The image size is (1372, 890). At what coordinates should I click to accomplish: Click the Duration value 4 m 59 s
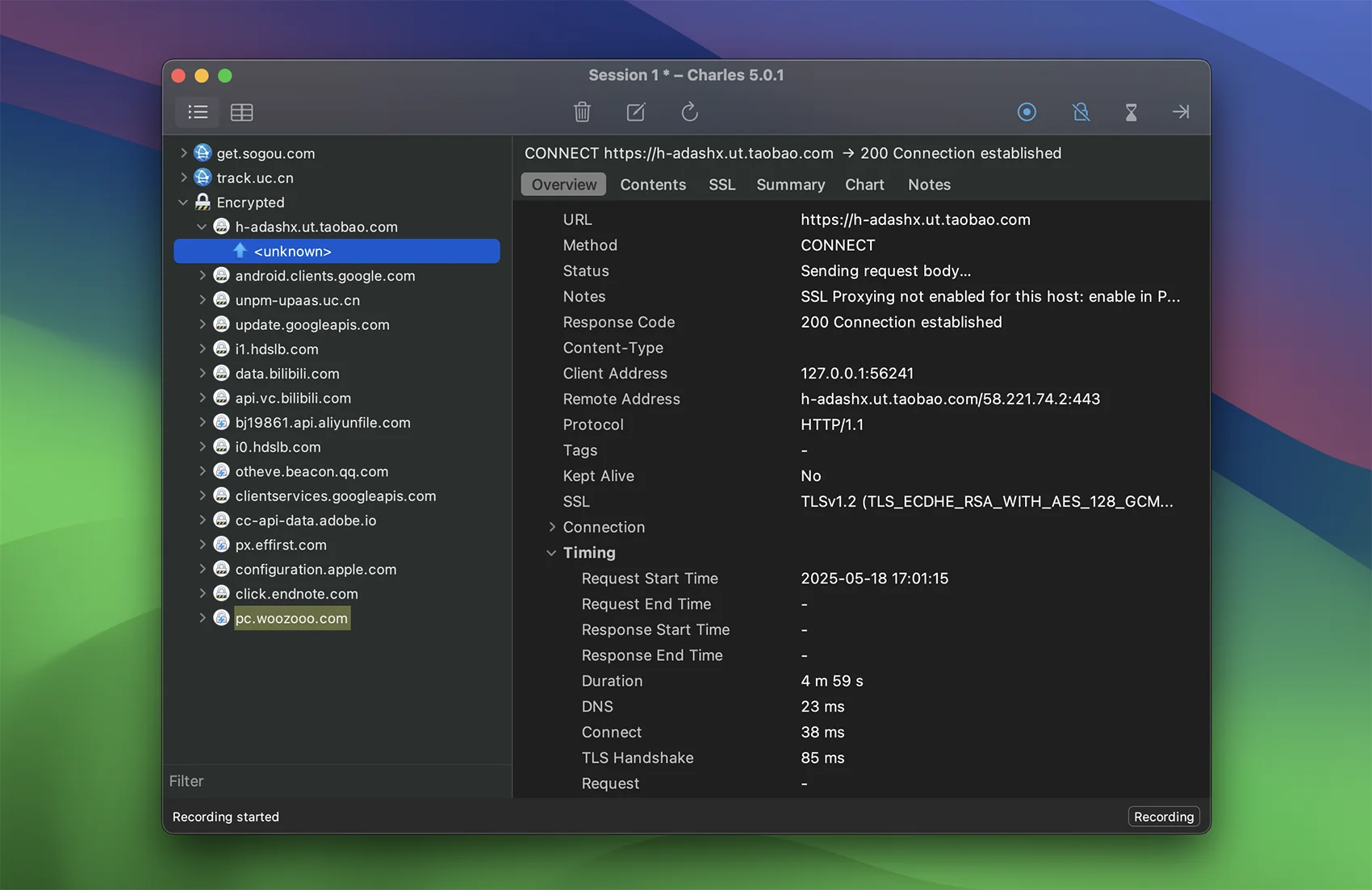[x=831, y=680]
